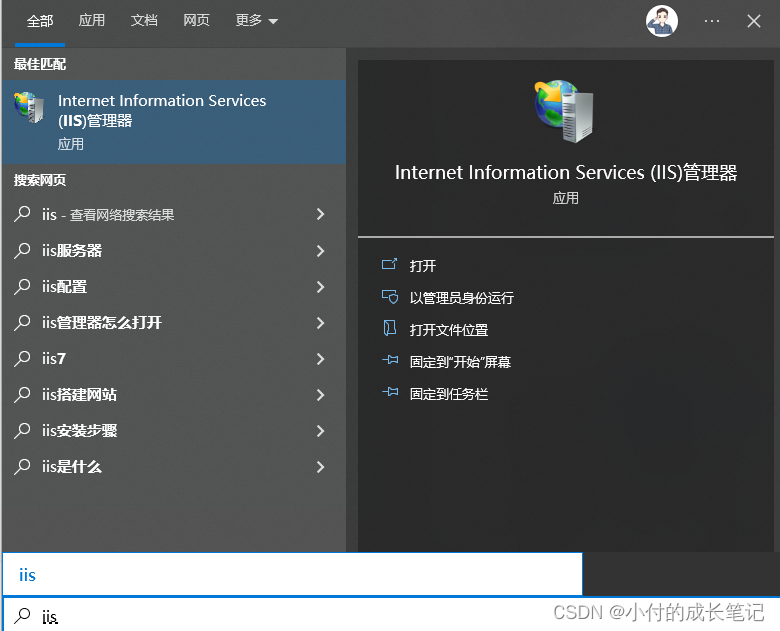Click the pin icon beside 固定到任务栏
780x631 pixels.
pos(390,392)
